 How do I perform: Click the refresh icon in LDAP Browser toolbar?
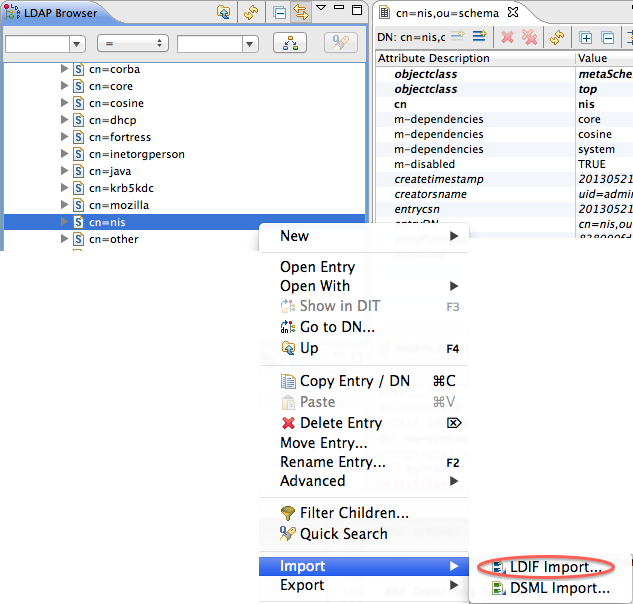251,13
